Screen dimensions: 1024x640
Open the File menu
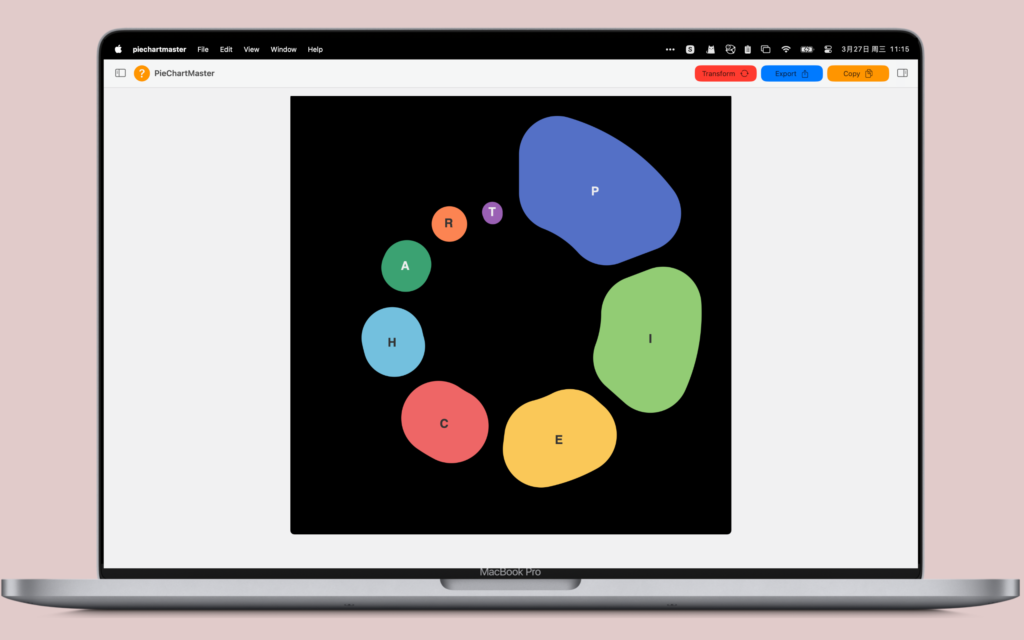coord(203,49)
